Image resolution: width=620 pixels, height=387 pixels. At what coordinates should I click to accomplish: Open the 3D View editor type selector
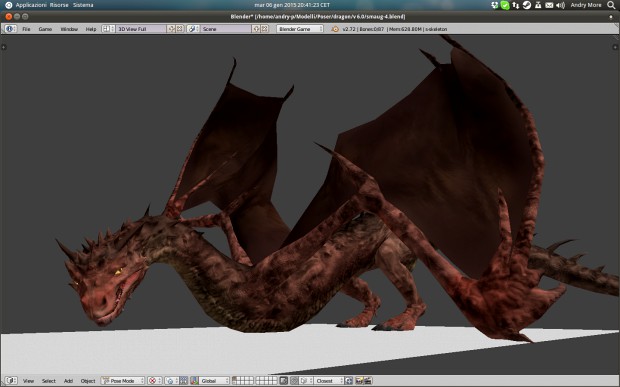[x=11, y=381]
